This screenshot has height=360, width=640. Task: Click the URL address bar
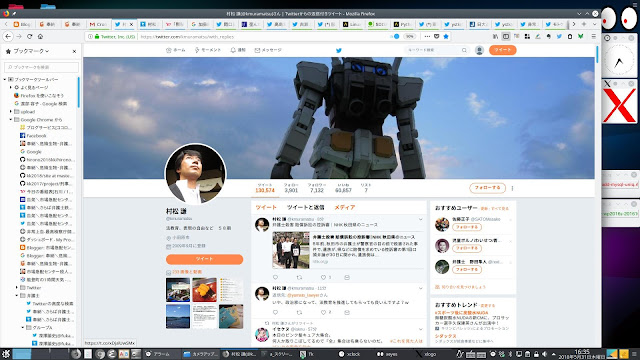click(261, 36)
